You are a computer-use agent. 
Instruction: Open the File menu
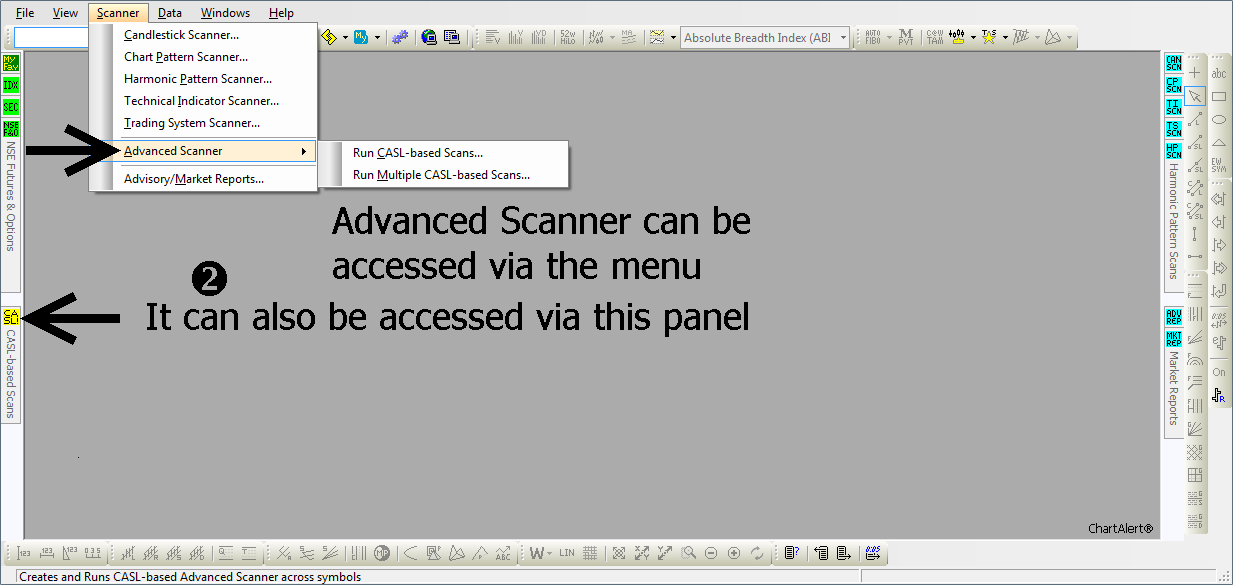(25, 13)
